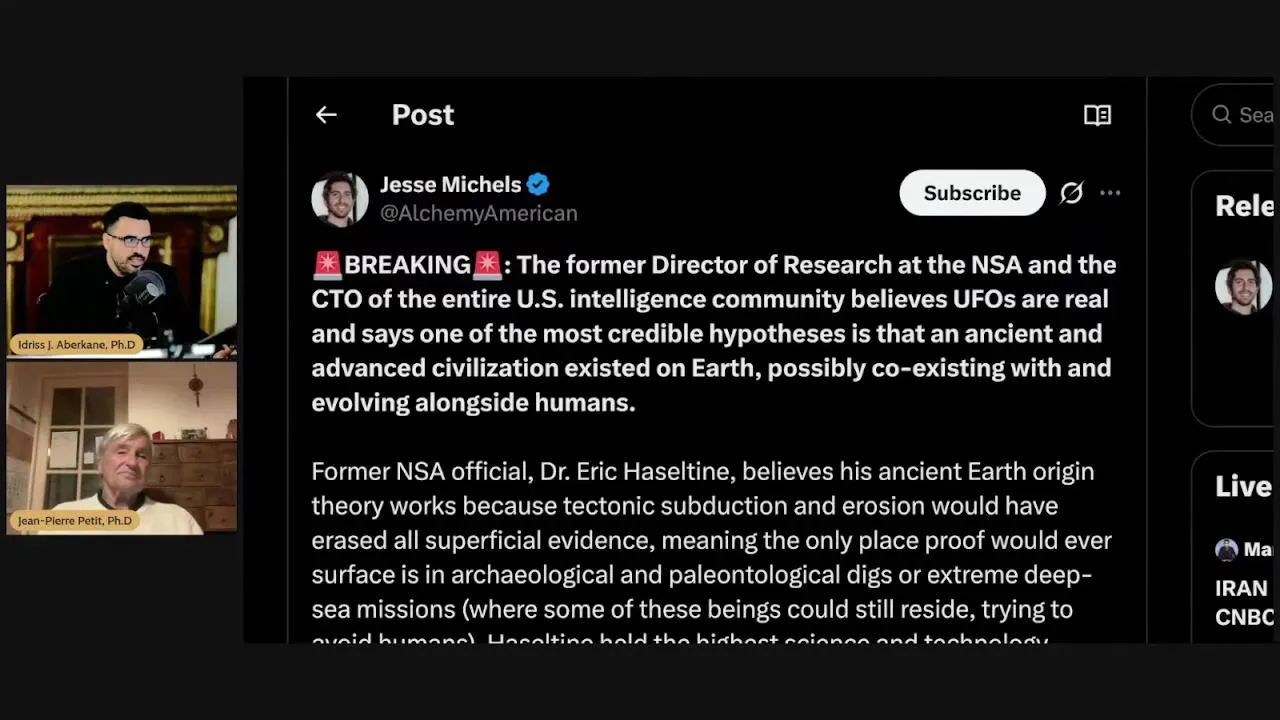Click the Jean-Pierre Petit, Ph.D name label
Viewport: 1280px width, 720px height.
(x=74, y=521)
